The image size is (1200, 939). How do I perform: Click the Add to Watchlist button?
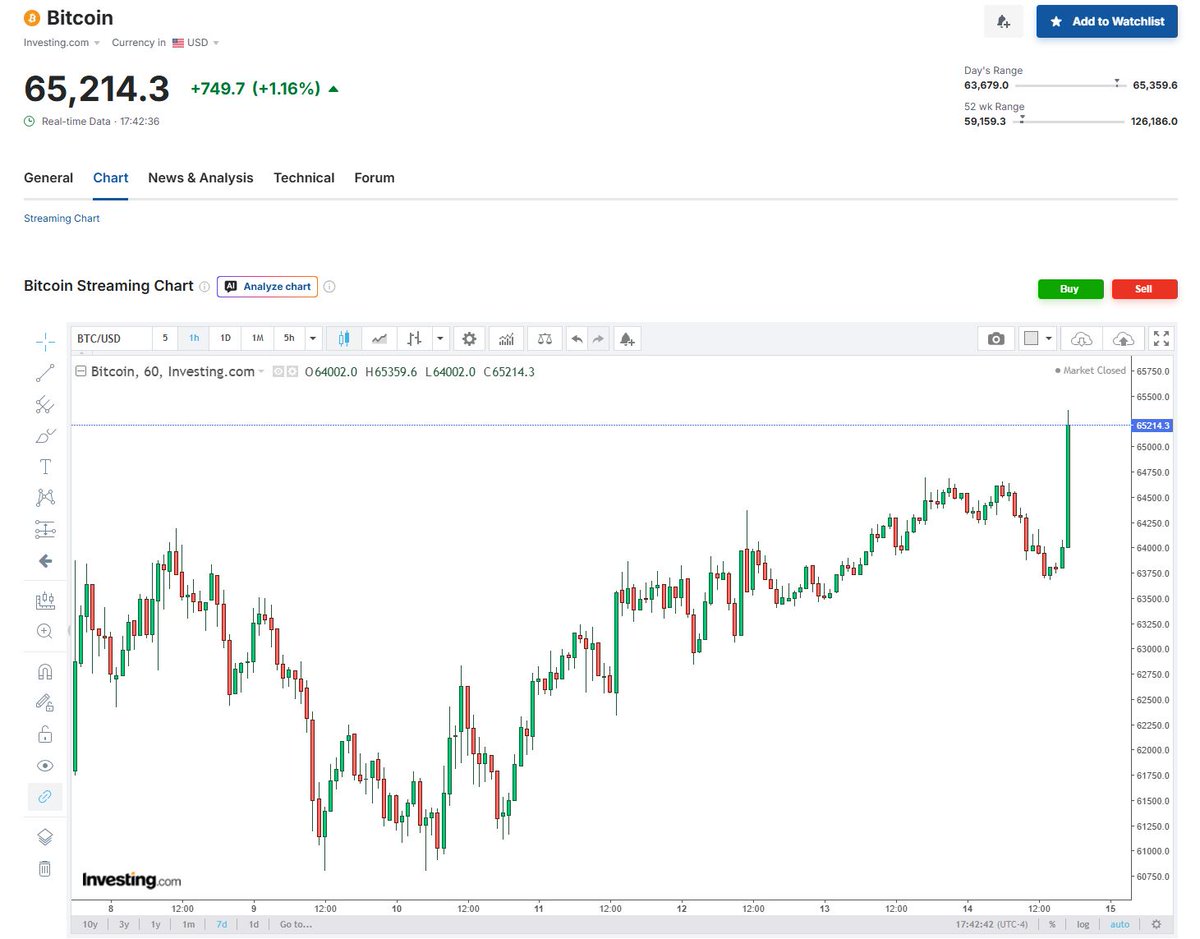(1107, 21)
